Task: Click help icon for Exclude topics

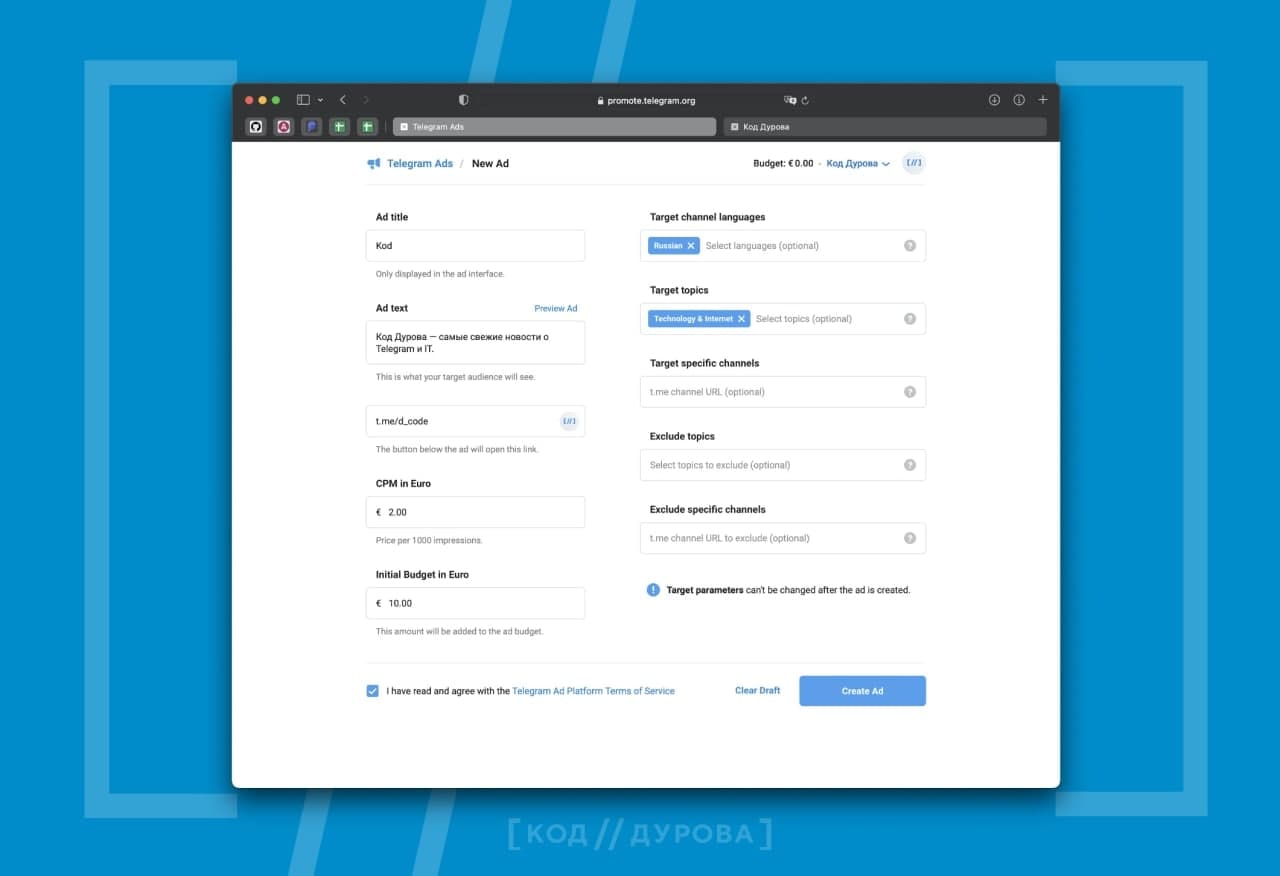Action: [x=910, y=465]
